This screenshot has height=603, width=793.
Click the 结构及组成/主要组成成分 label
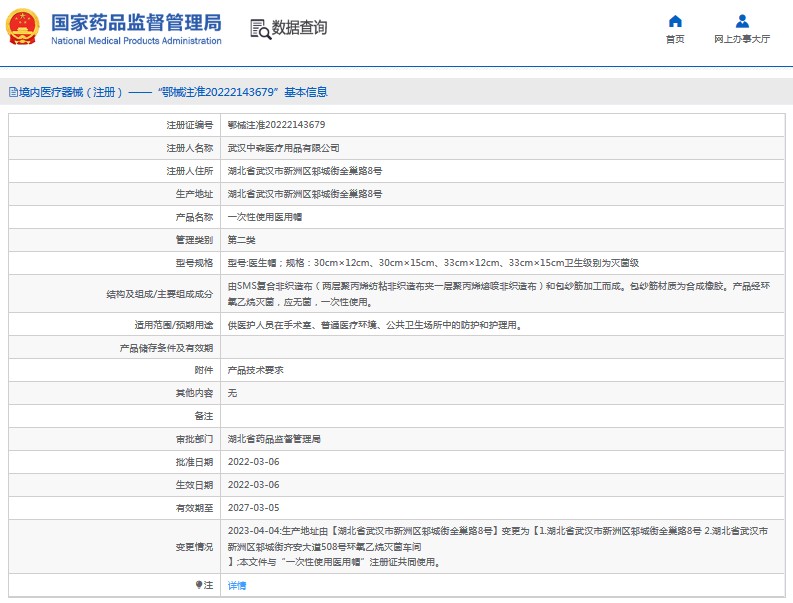(160, 294)
